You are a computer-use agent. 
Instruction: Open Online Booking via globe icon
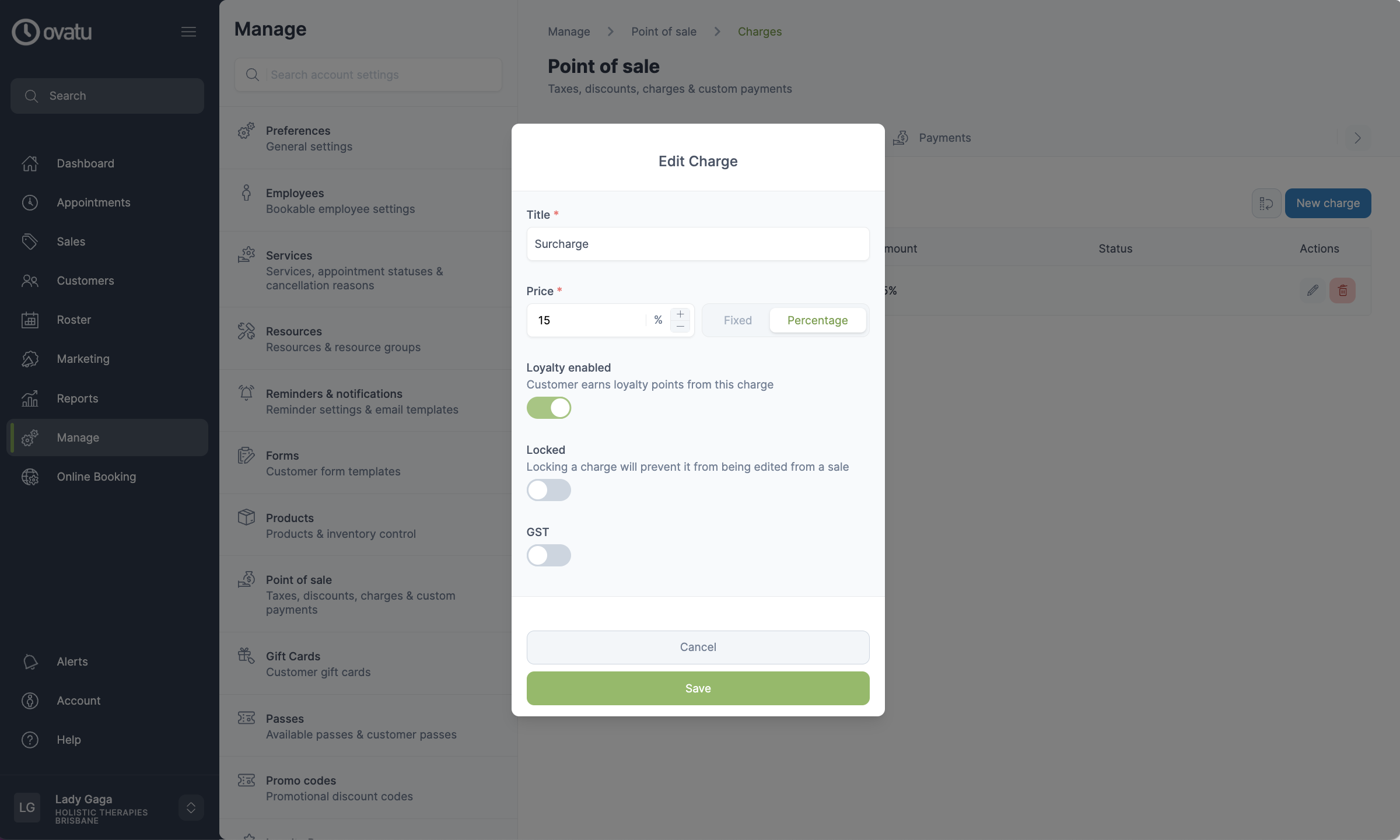(30, 477)
